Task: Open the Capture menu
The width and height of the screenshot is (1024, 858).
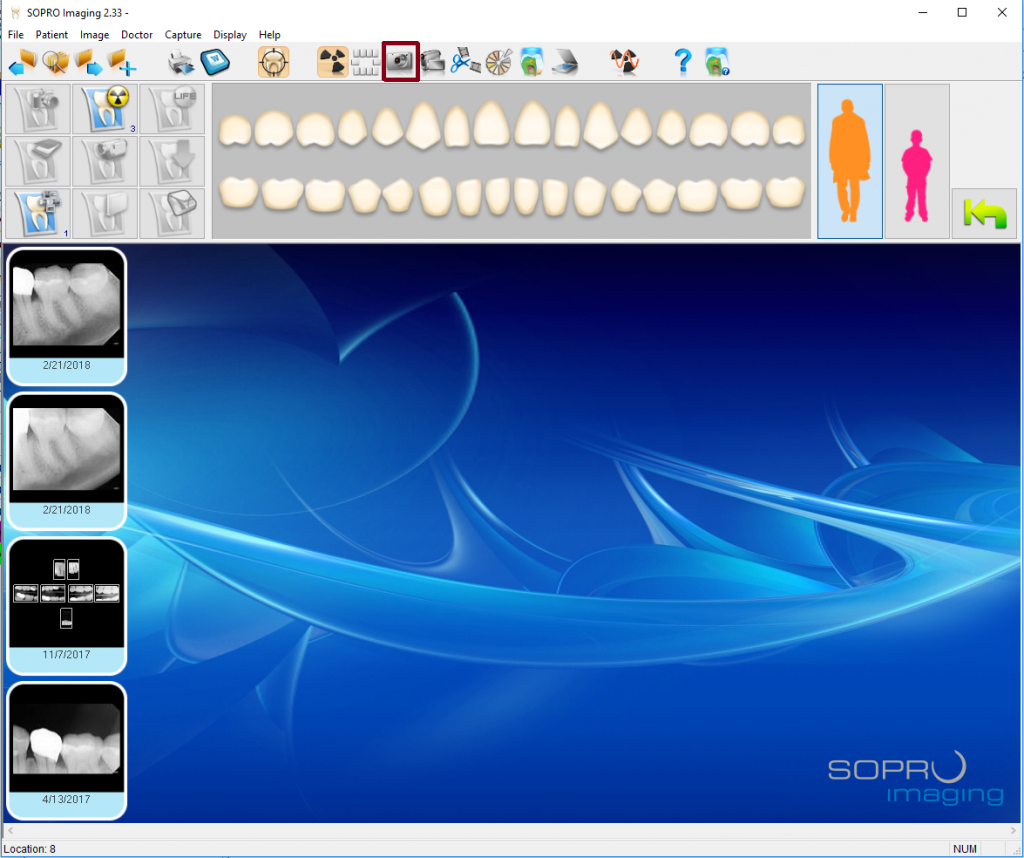Action: click(x=183, y=34)
